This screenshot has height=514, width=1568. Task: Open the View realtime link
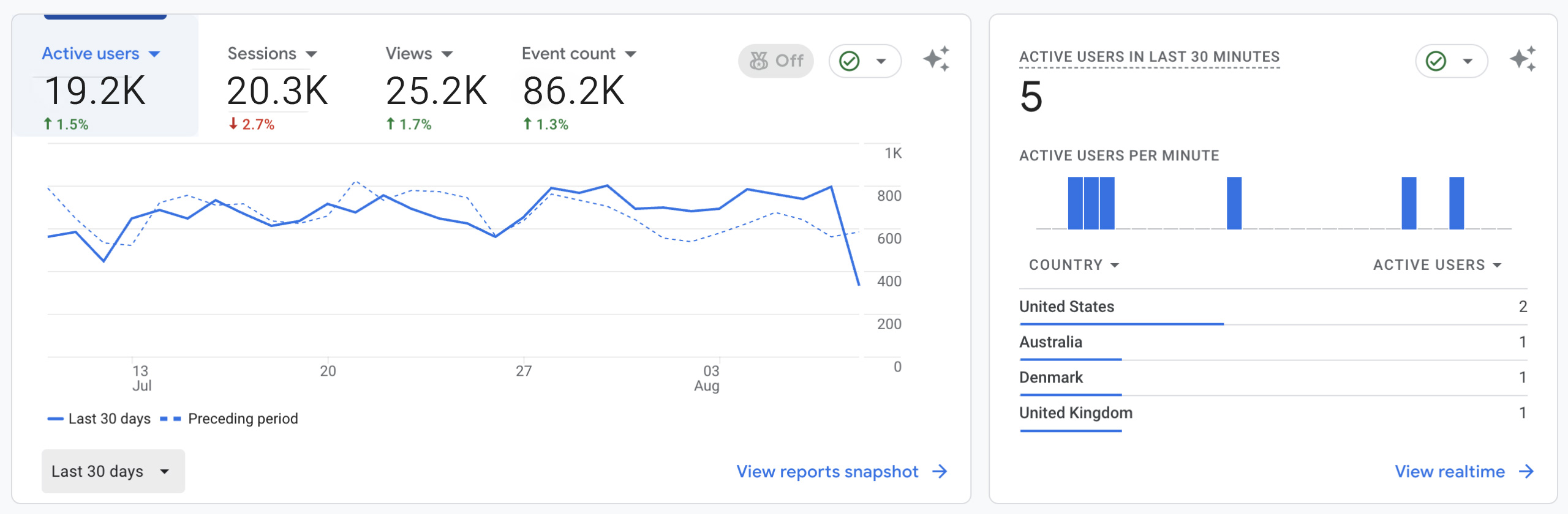[x=1449, y=471]
